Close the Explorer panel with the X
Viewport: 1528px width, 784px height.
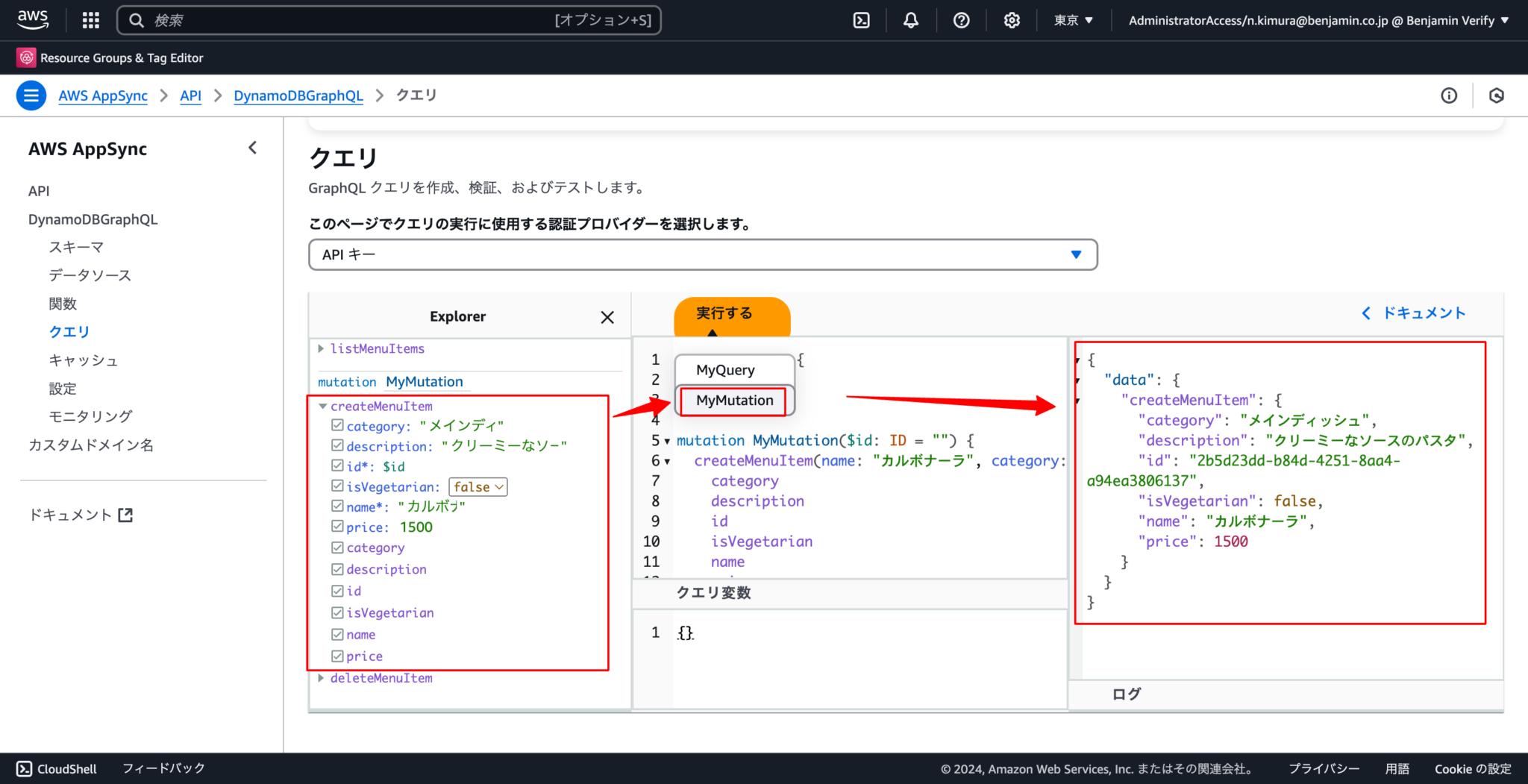tap(607, 316)
